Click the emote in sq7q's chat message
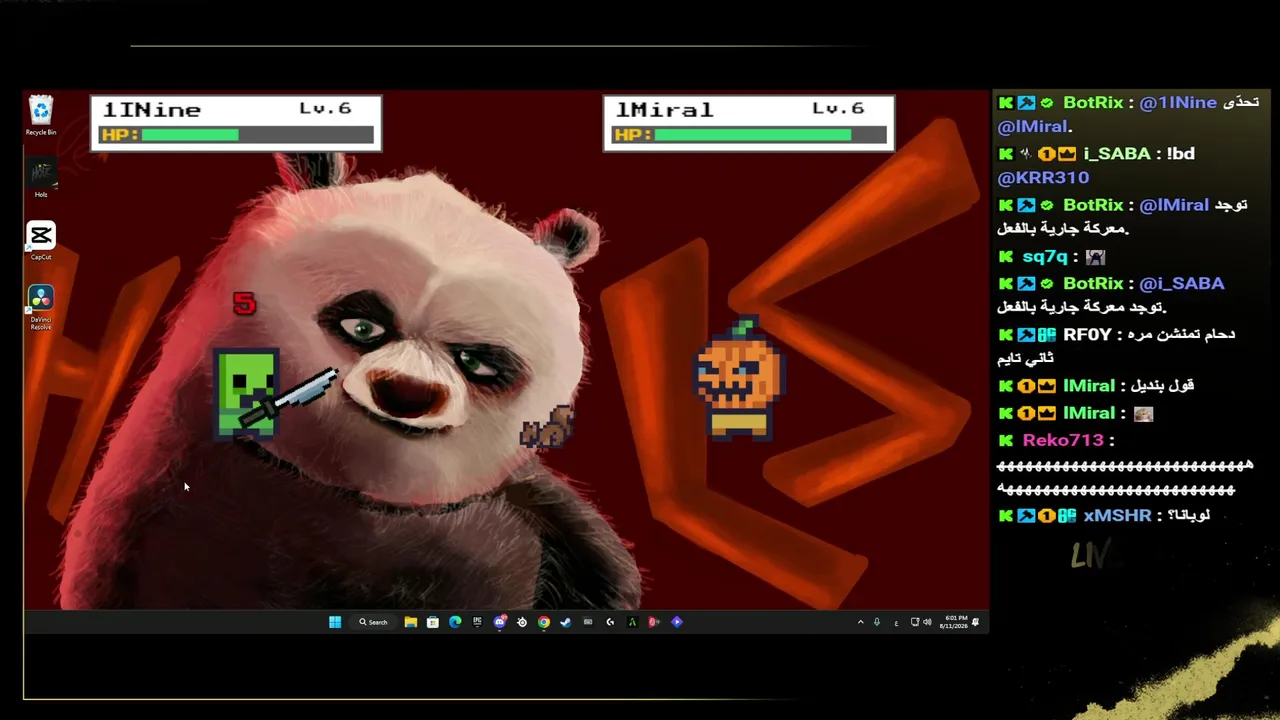This screenshot has width=1280, height=720. (1095, 257)
